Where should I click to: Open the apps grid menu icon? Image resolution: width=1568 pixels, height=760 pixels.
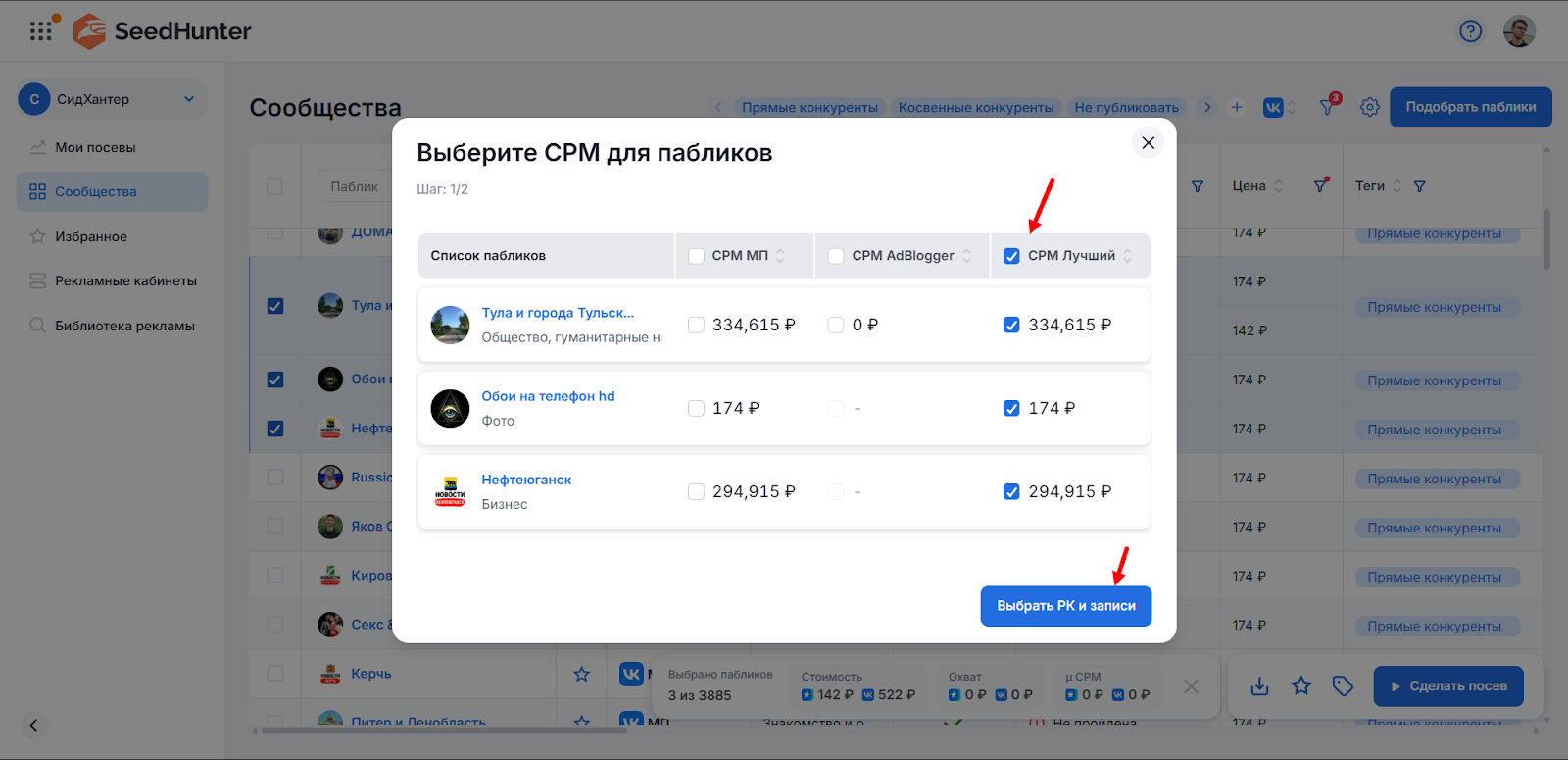point(41,31)
